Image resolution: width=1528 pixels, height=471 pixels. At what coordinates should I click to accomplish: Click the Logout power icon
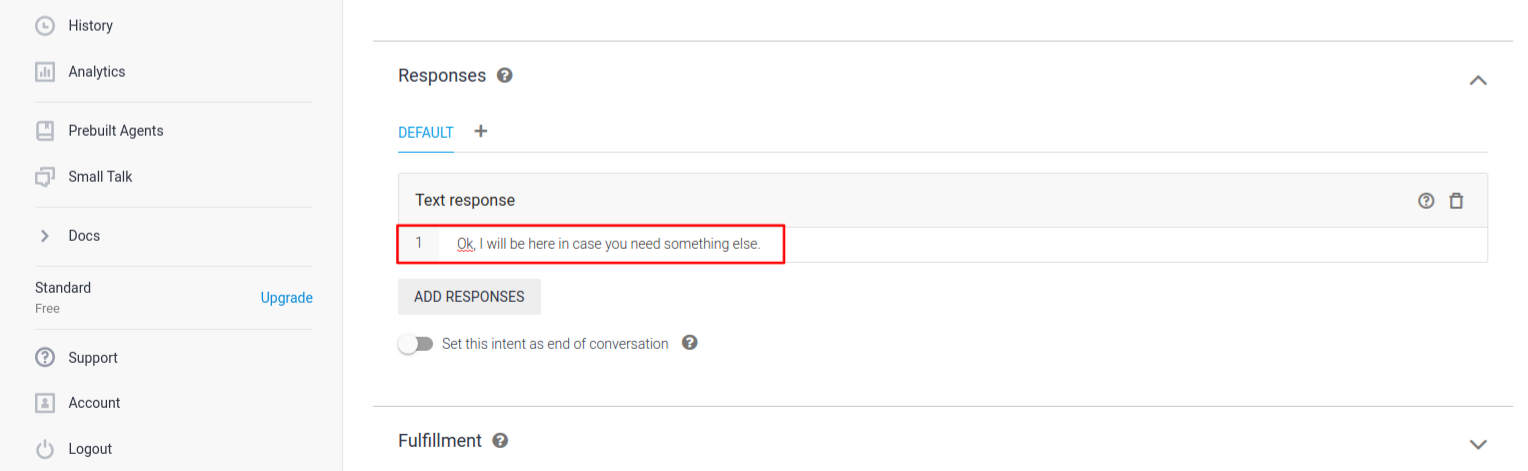[x=44, y=449]
